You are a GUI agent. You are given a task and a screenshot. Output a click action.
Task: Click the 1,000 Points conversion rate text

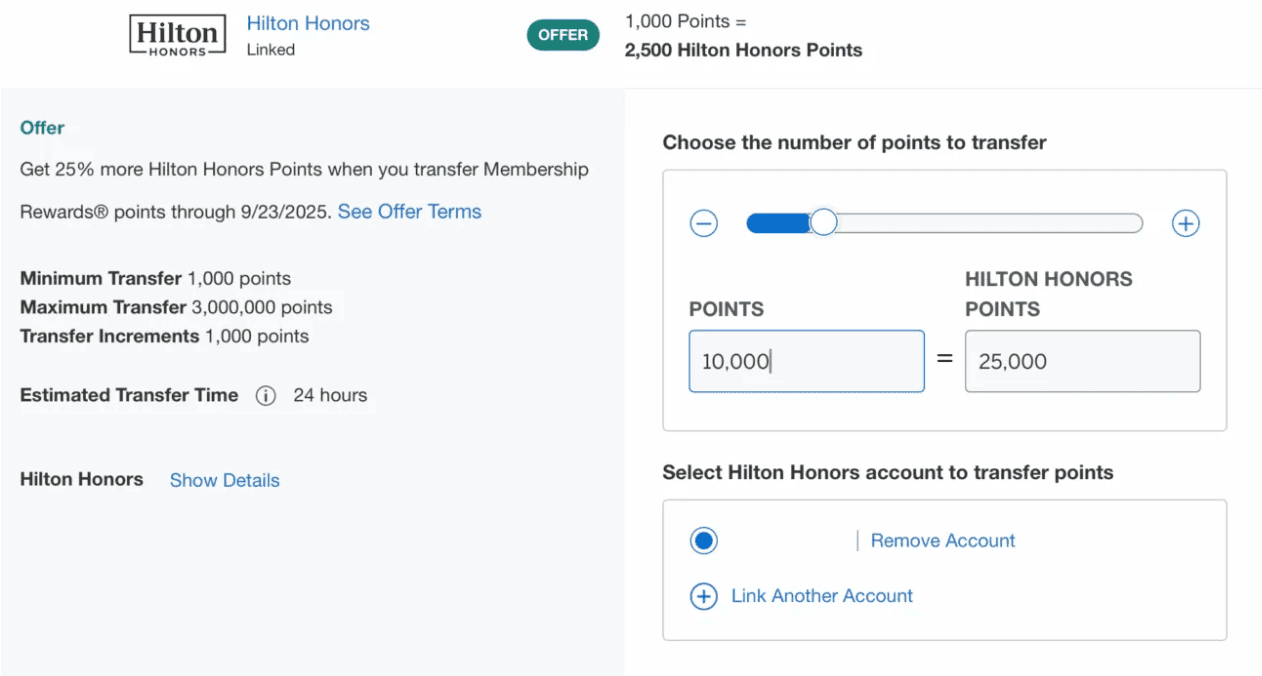tap(684, 21)
